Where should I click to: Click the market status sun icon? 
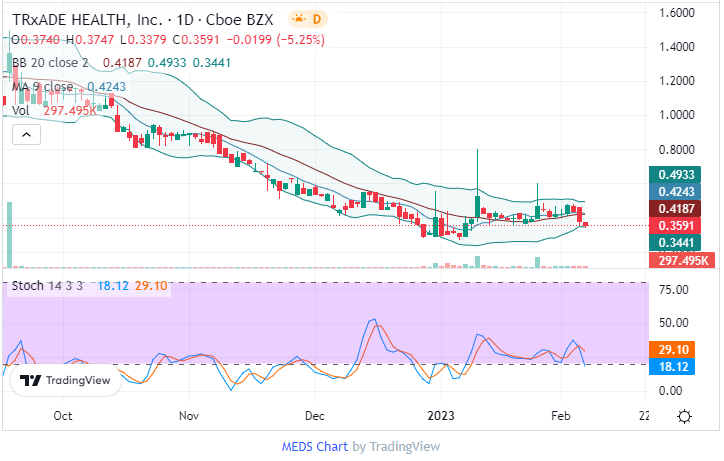[x=299, y=19]
